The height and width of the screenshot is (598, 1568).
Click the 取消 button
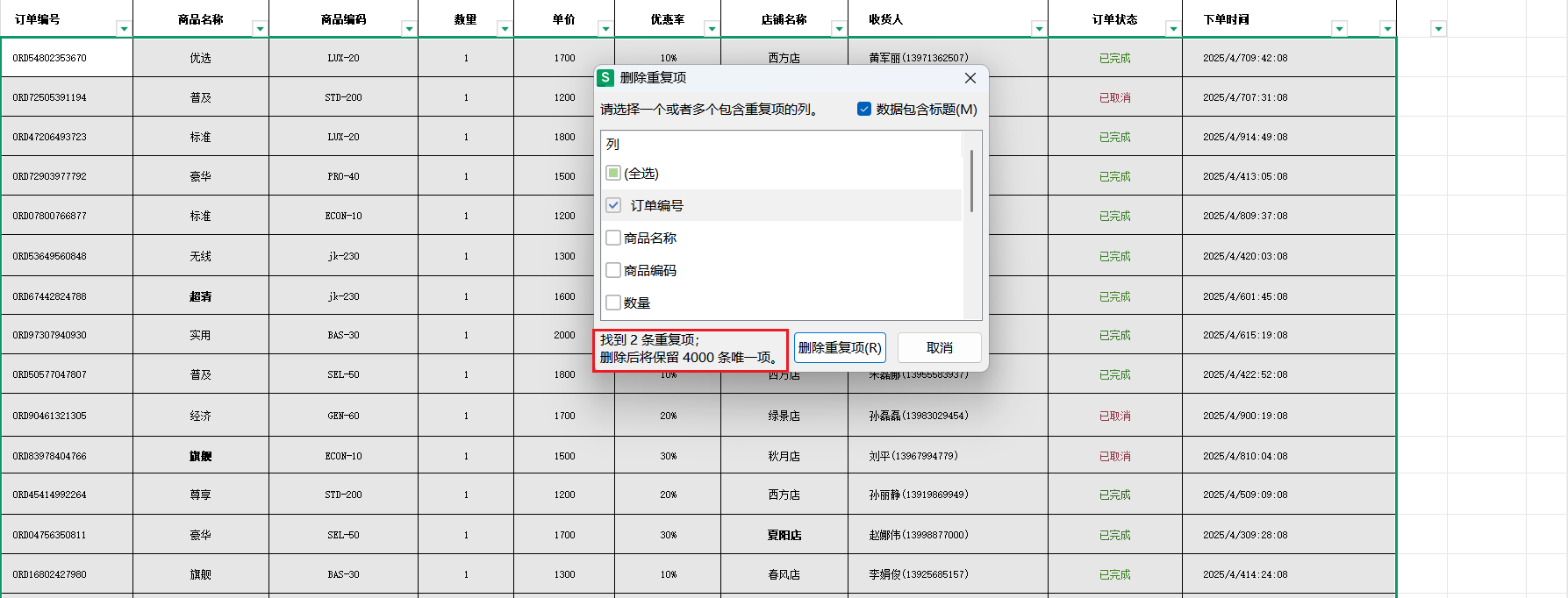(939, 348)
